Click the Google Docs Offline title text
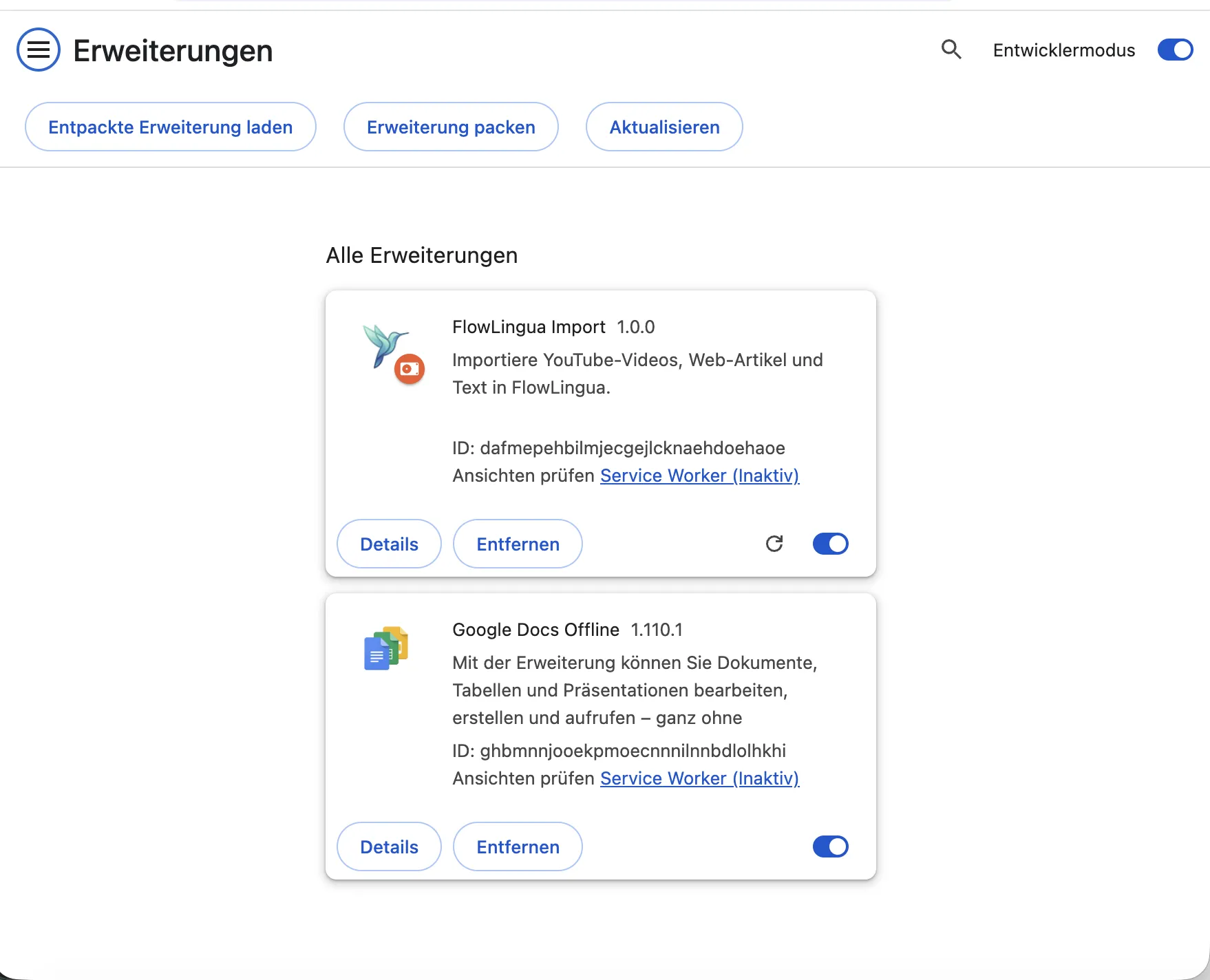1210x980 pixels. pos(535,630)
